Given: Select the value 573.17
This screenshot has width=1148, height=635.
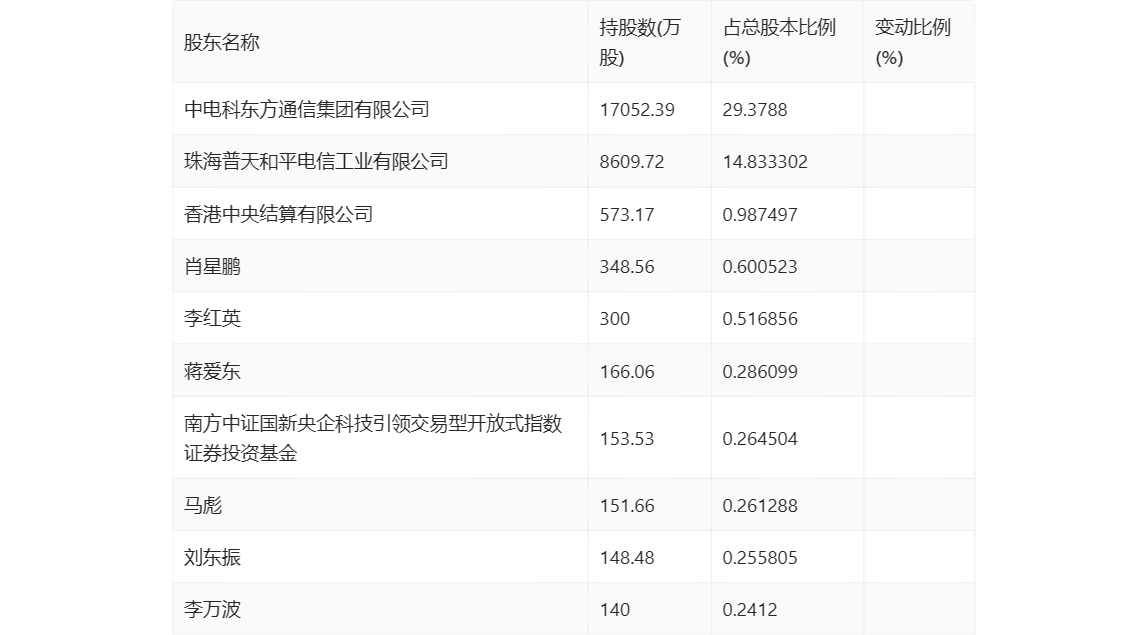Looking at the screenshot, I should click(627, 215).
